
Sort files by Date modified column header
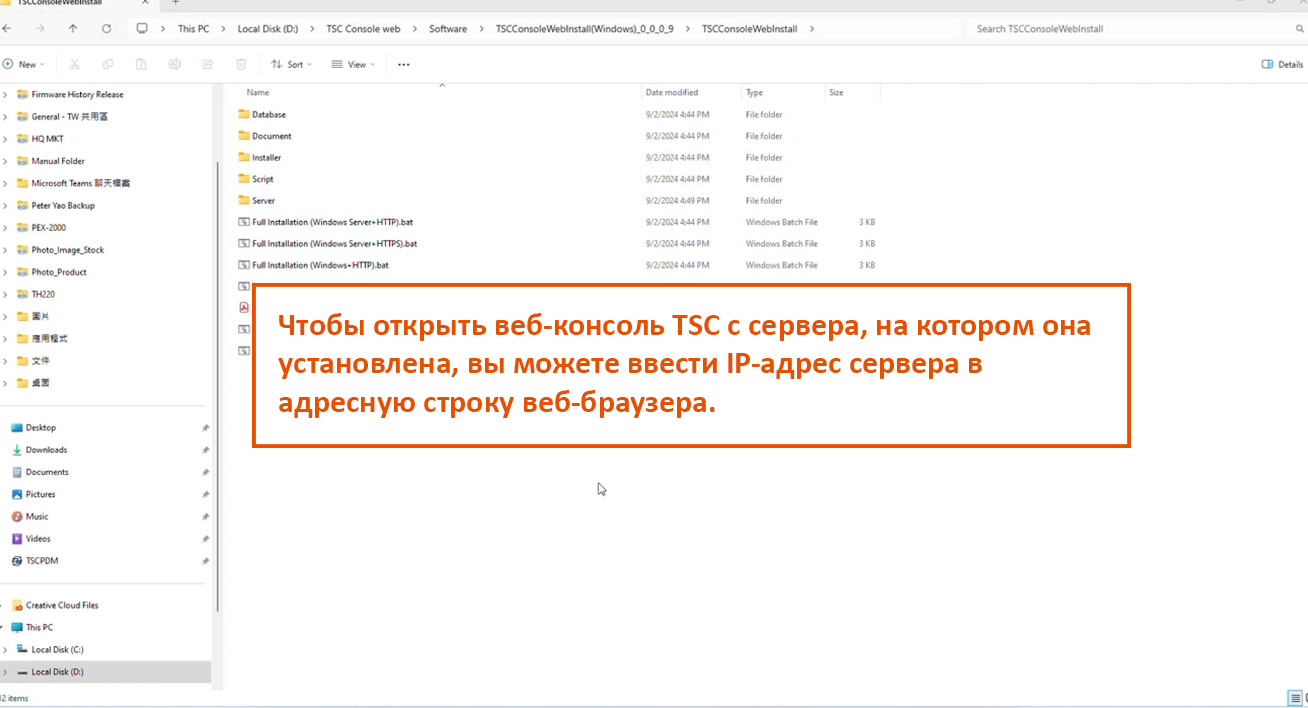tap(672, 92)
